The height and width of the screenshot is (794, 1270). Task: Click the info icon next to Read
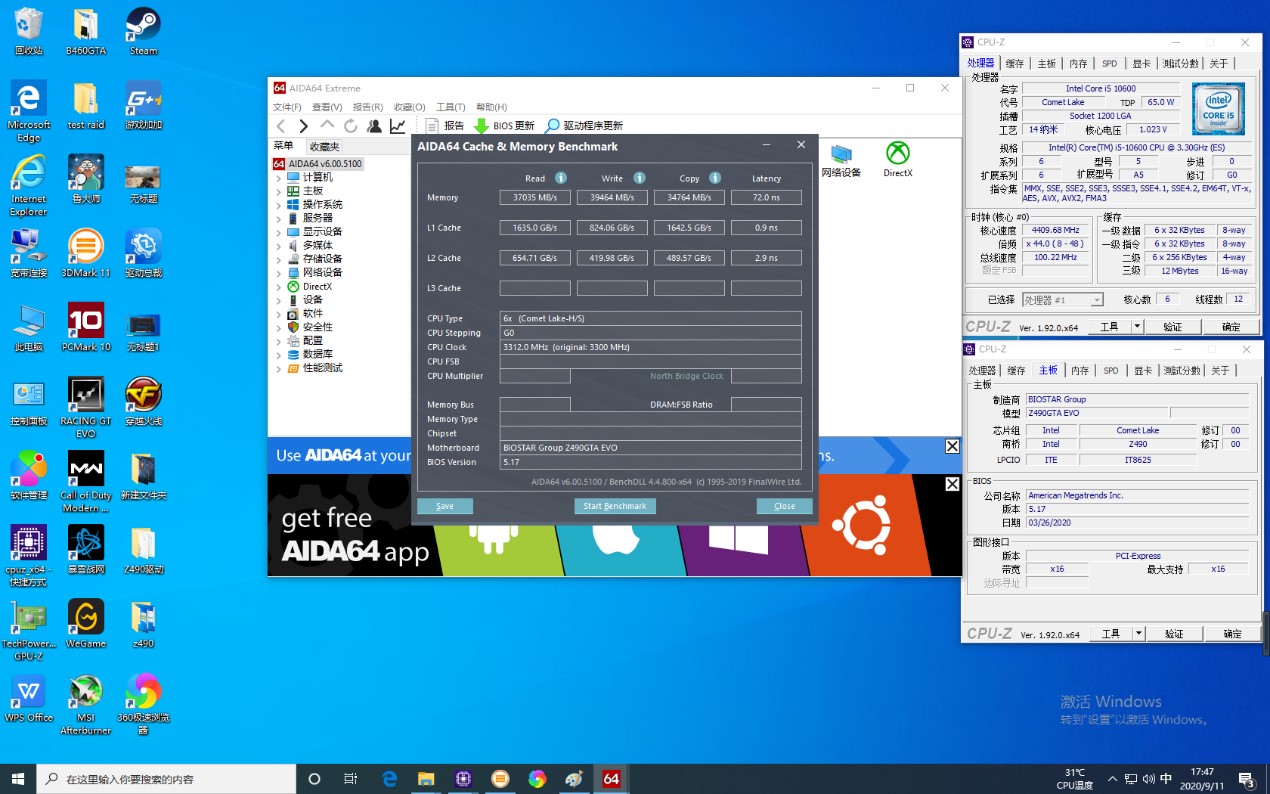[561, 178]
